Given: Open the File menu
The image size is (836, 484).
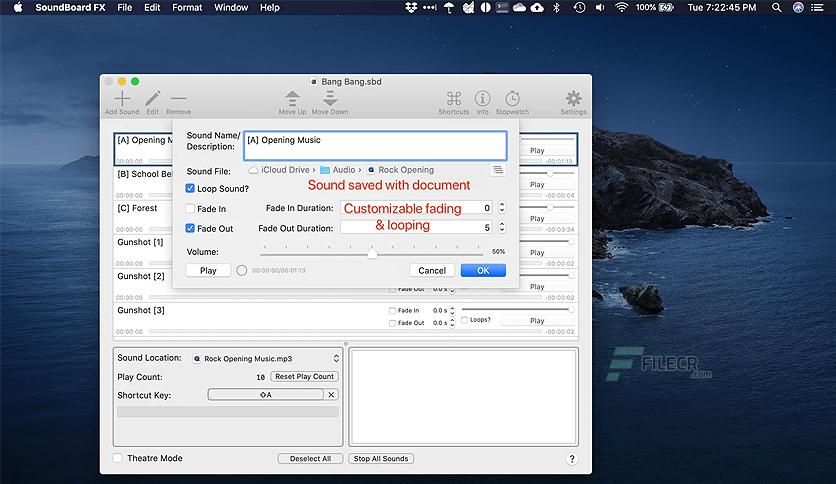Looking at the screenshot, I should (125, 7).
